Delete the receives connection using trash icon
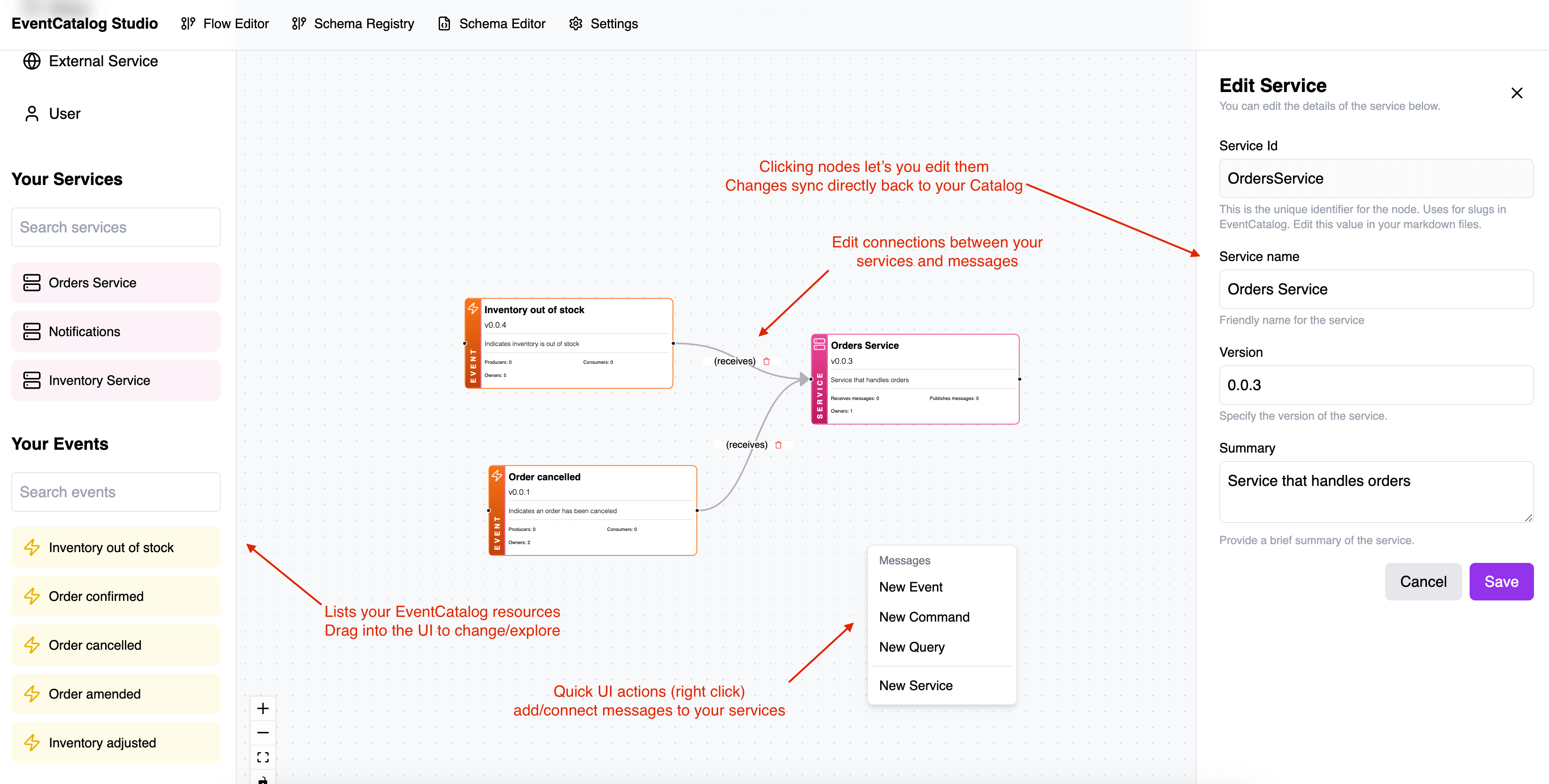The image size is (1549, 784). click(766, 361)
